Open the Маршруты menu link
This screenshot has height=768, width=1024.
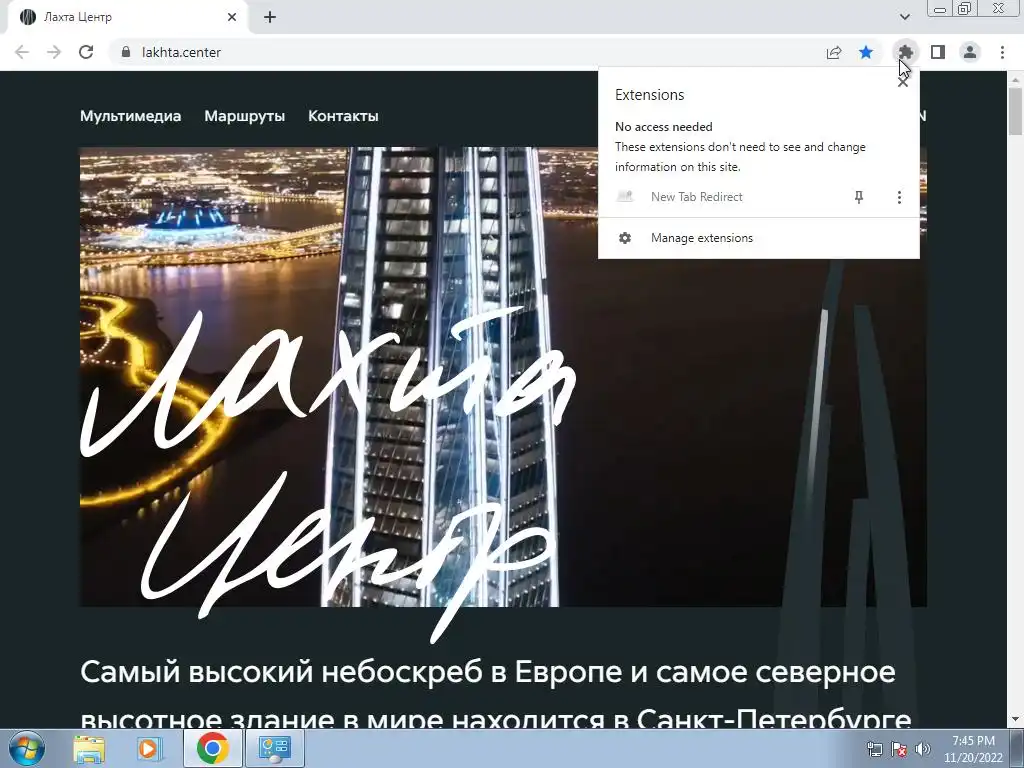tap(245, 116)
